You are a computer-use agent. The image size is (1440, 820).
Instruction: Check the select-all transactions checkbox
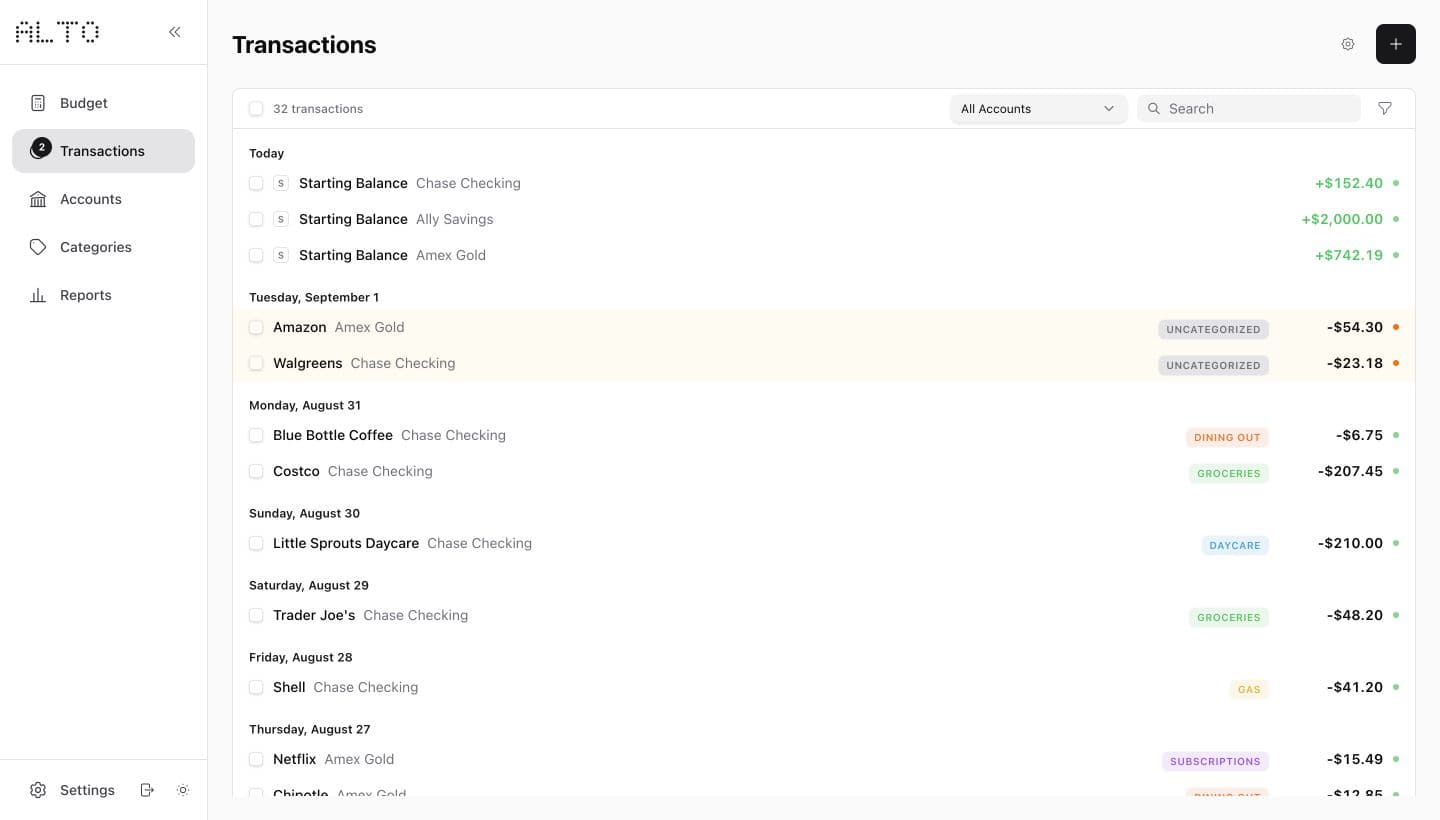tap(256, 108)
